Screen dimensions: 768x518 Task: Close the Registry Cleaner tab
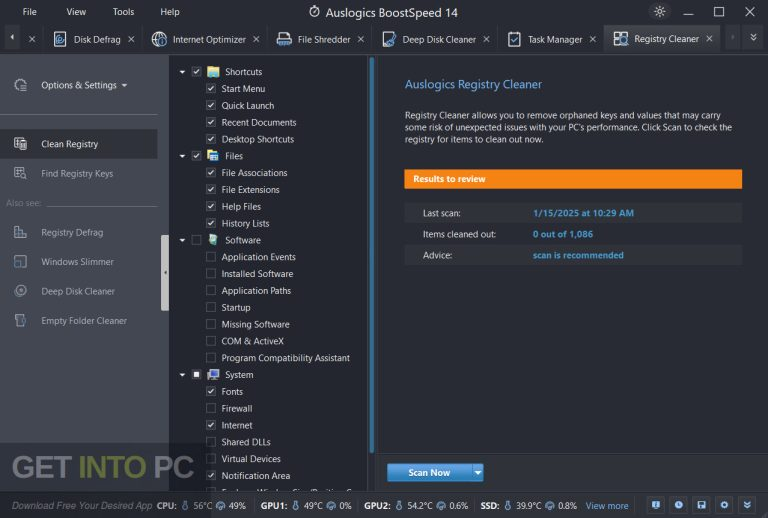[709, 39]
